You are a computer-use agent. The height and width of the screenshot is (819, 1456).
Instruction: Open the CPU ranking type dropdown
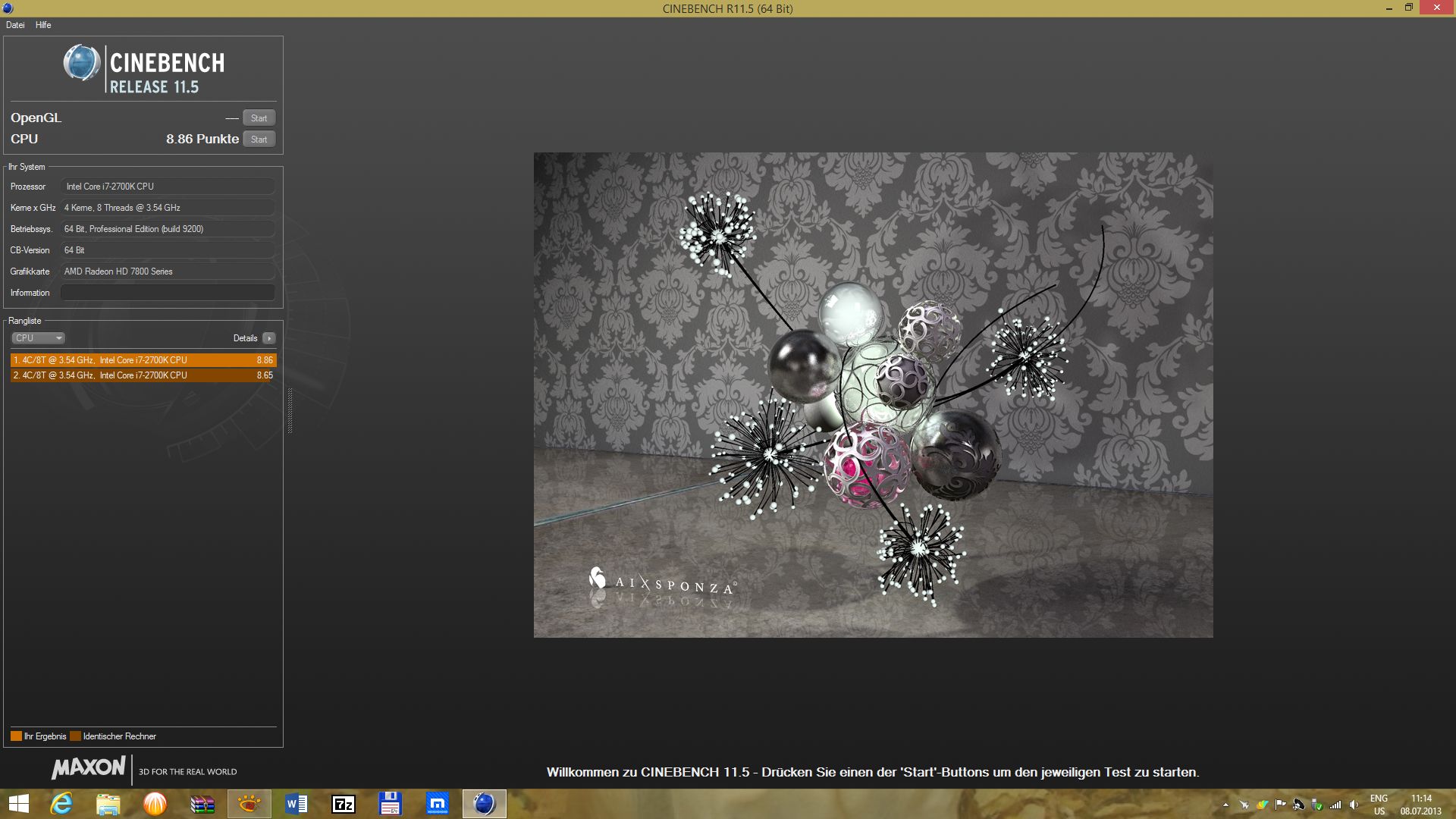pyautogui.click(x=38, y=338)
